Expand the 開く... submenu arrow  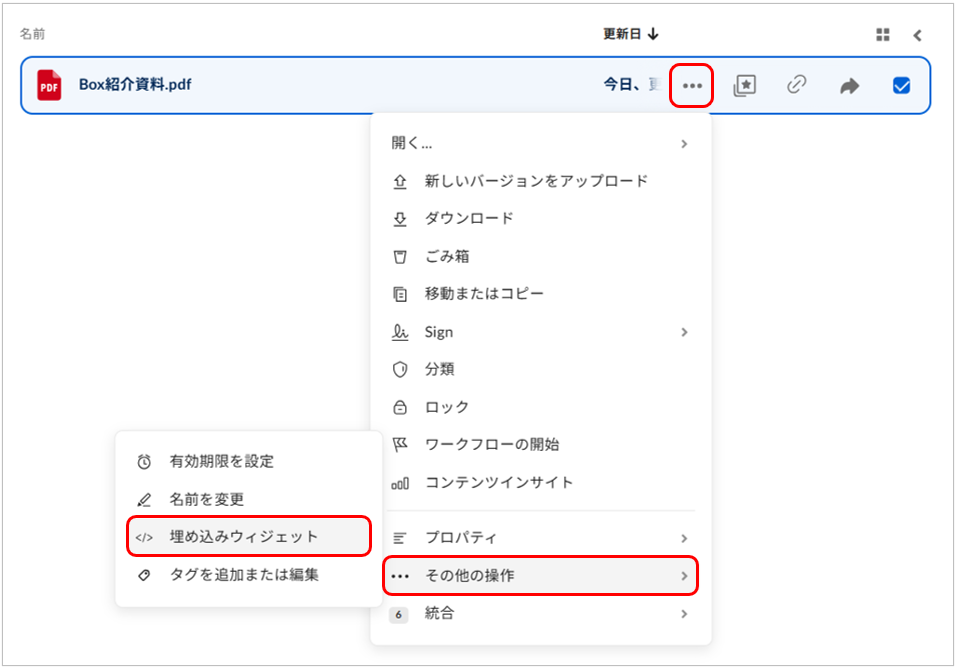(x=684, y=144)
